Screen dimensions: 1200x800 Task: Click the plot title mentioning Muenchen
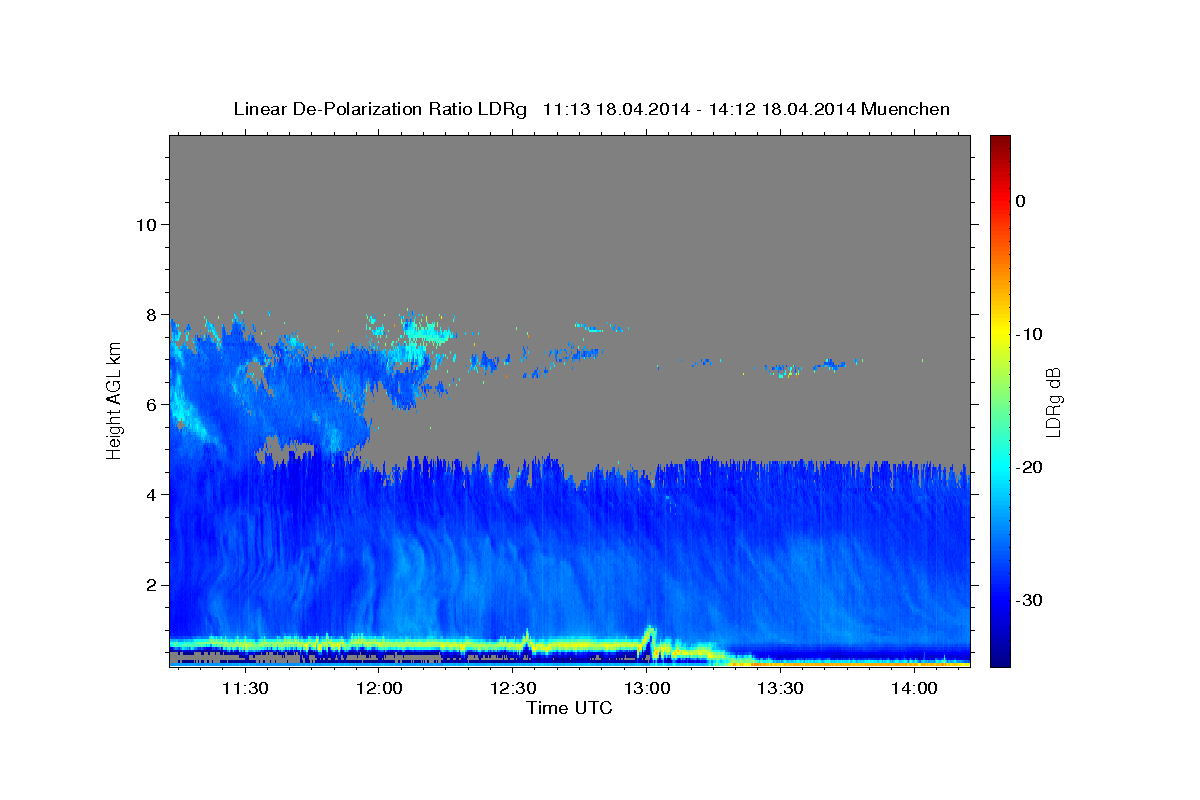(591, 109)
